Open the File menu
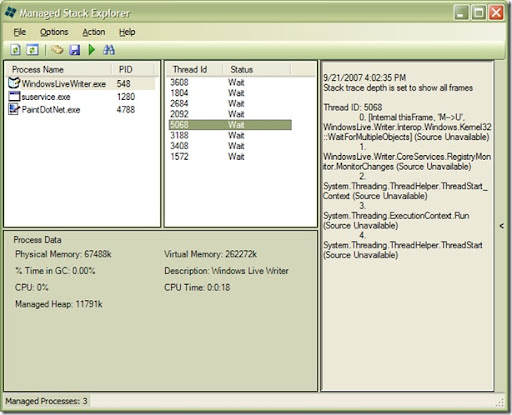The width and height of the screenshot is (512, 415). click(x=20, y=32)
